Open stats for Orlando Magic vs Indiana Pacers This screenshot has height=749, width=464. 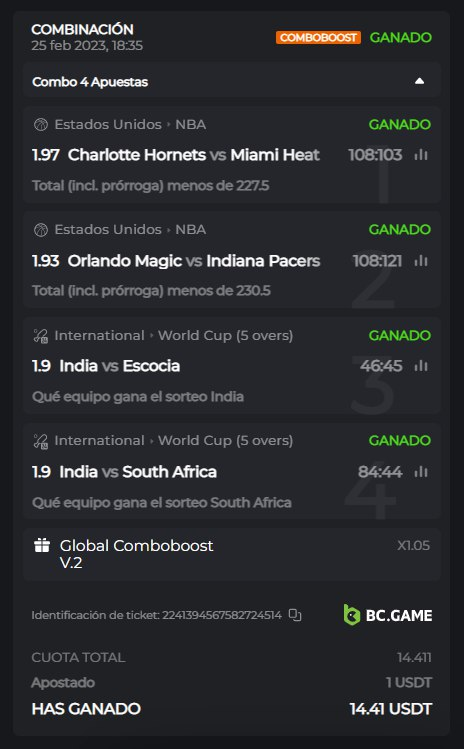point(421,261)
